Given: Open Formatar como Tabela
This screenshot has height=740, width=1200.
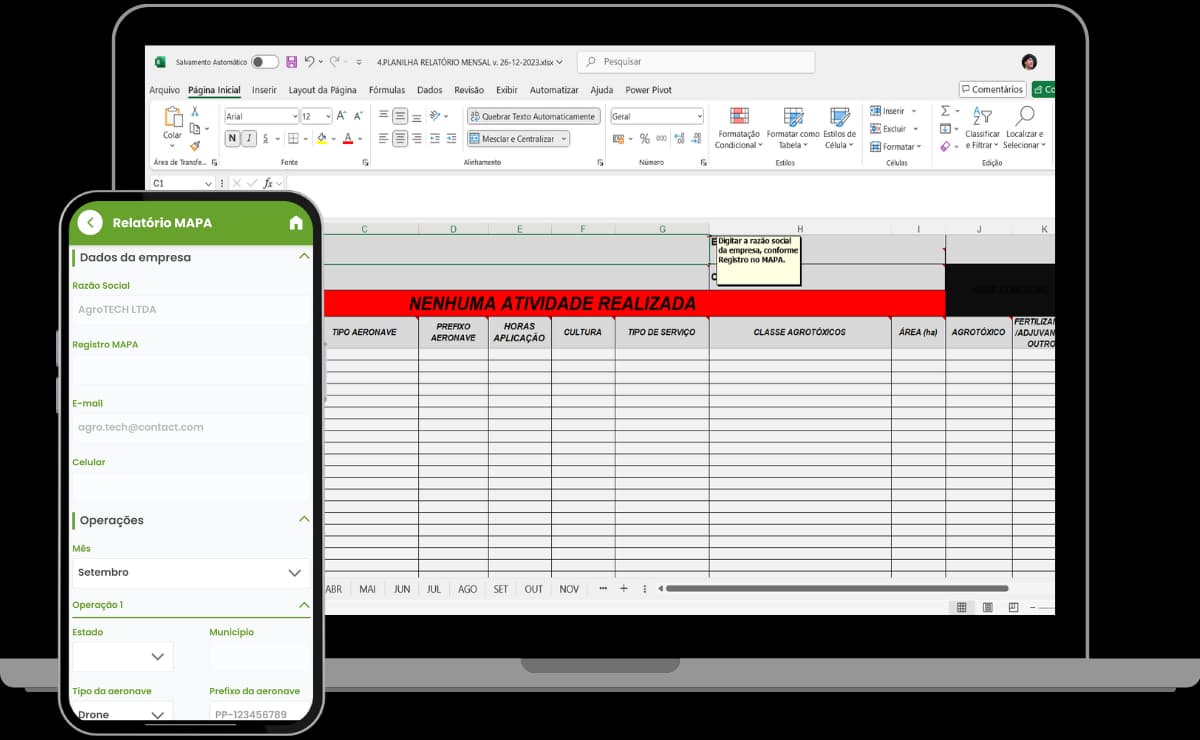Looking at the screenshot, I should pyautogui.click(x=793, y=117).
